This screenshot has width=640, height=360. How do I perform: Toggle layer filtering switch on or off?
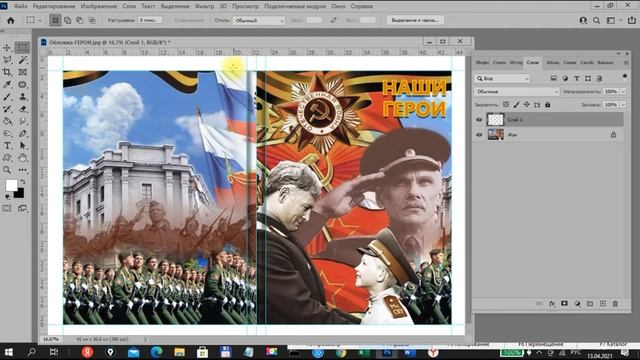click(x=624, y=77)
